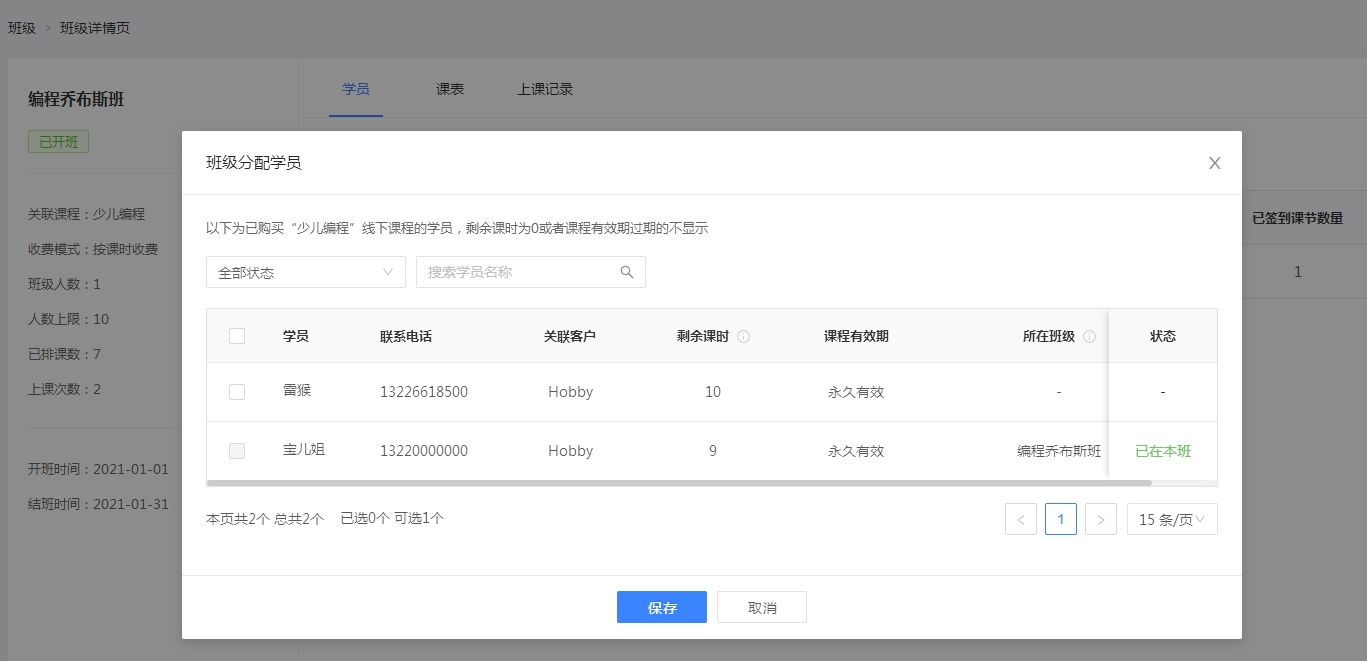Go to next page arrow
The height and width of the screenshot is (661, 1367).
[1101, 519]
